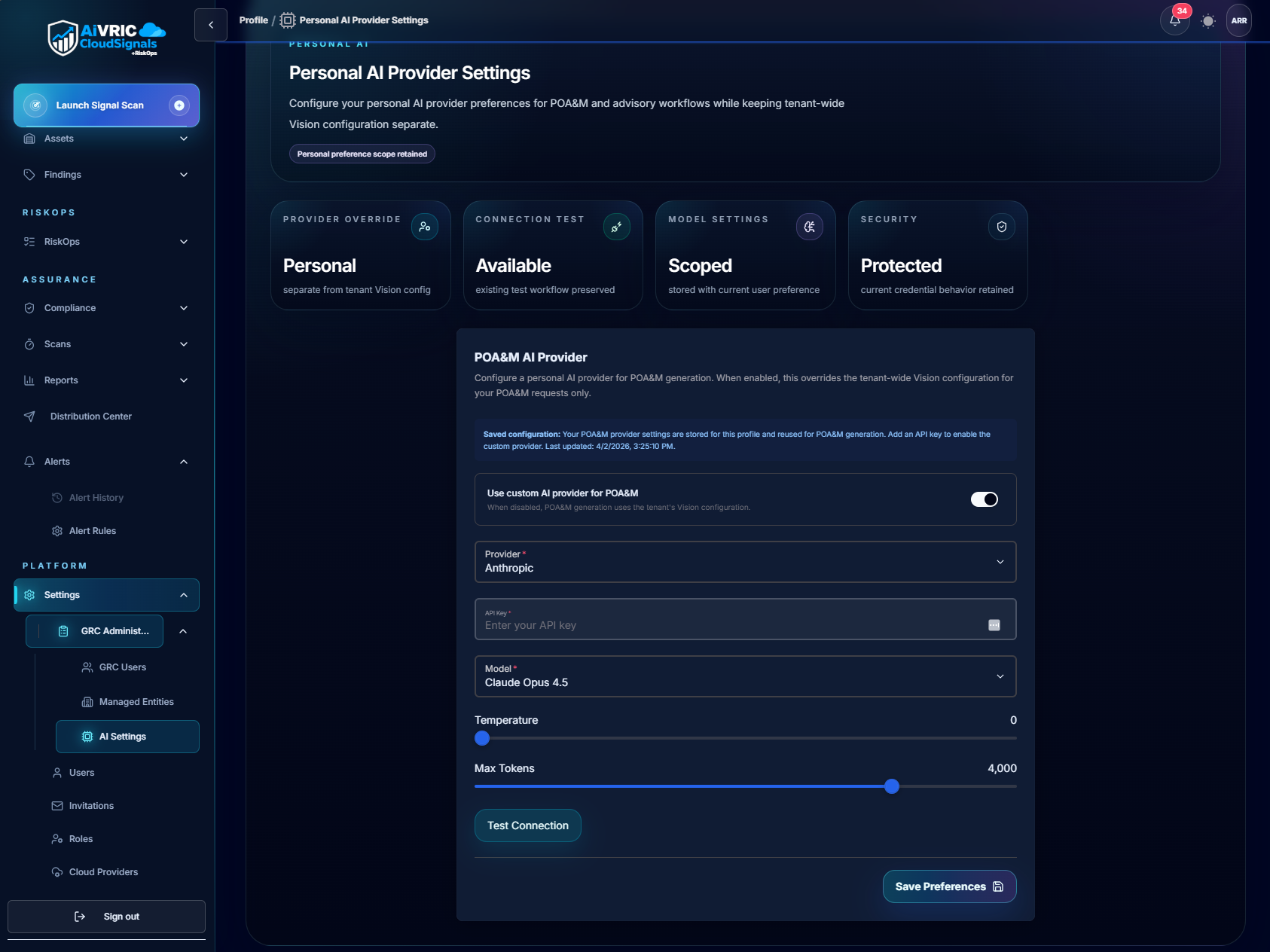Click the Alert Rules gear icon
Screen dimensions: 1270x952
pos(57,531)
